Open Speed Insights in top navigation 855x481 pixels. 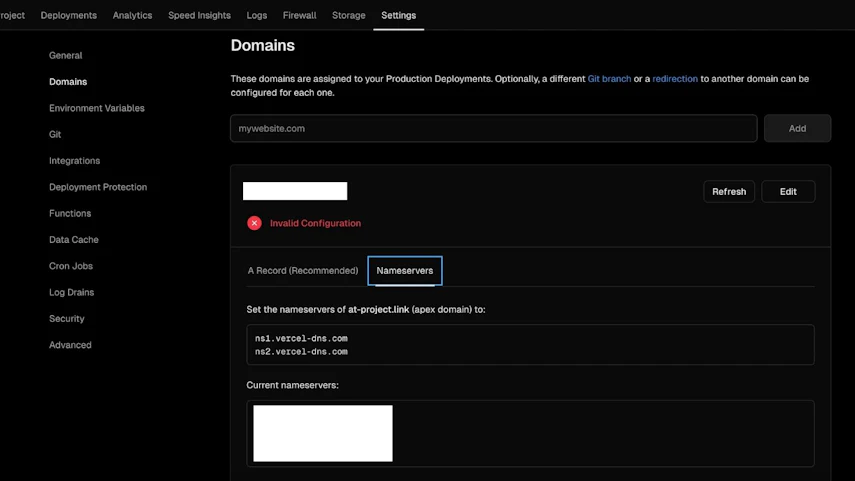(199, 15)
